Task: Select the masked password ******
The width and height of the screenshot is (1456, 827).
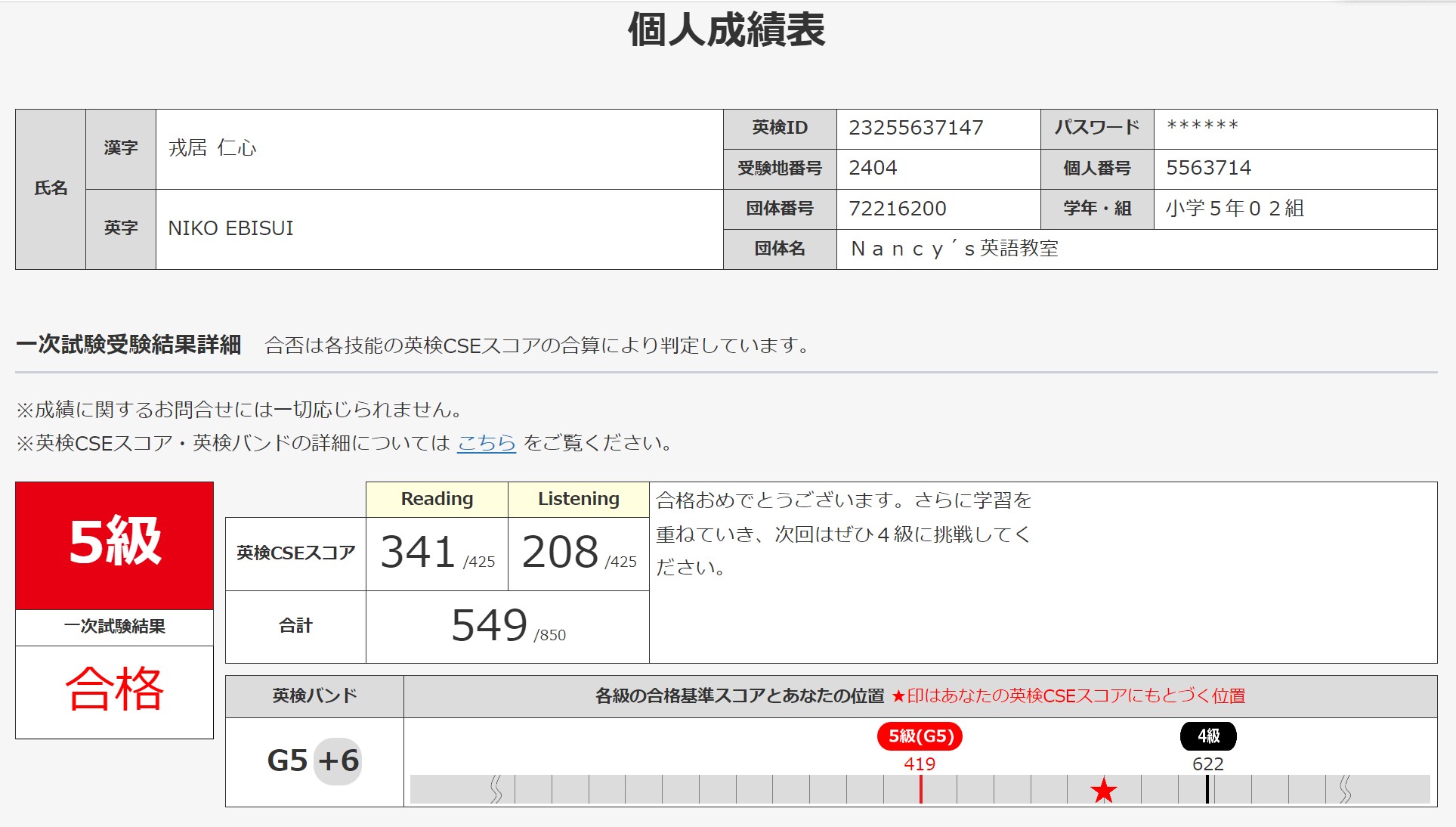Action: (1202, 126)
